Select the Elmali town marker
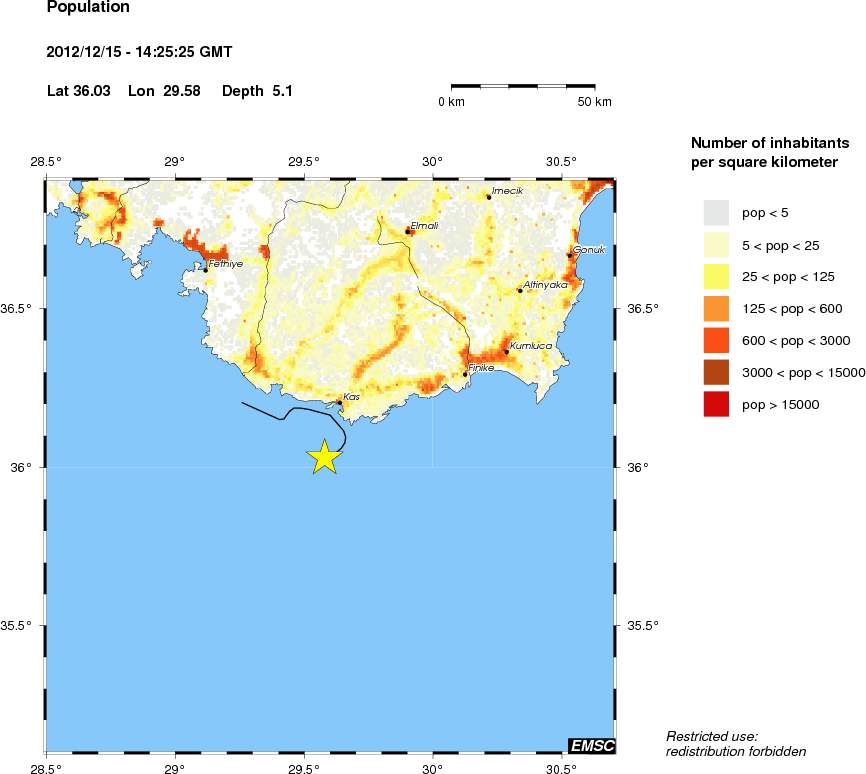This screenshot has height=774, width=866. point(408,231)
